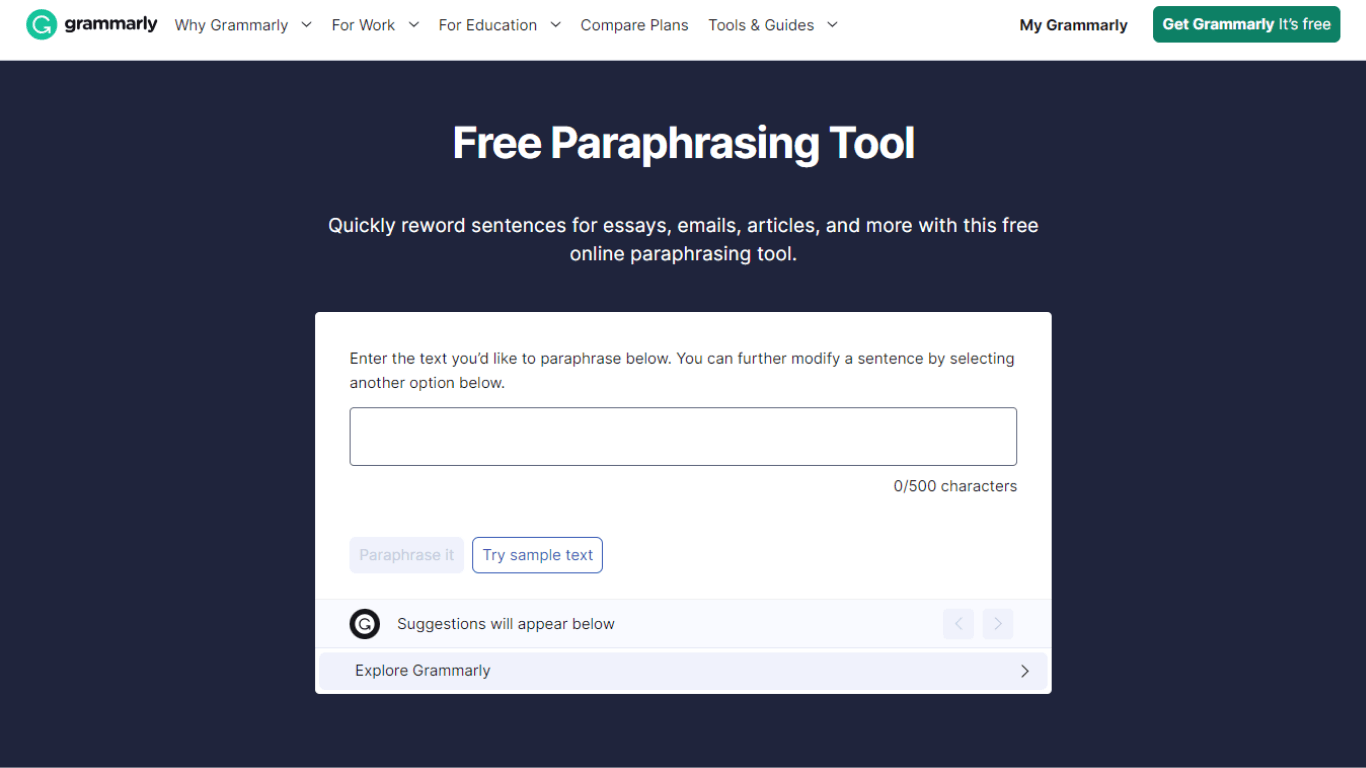
Task: Open the Why Grammarly dropdown menu
Action: tap(243, 25)
